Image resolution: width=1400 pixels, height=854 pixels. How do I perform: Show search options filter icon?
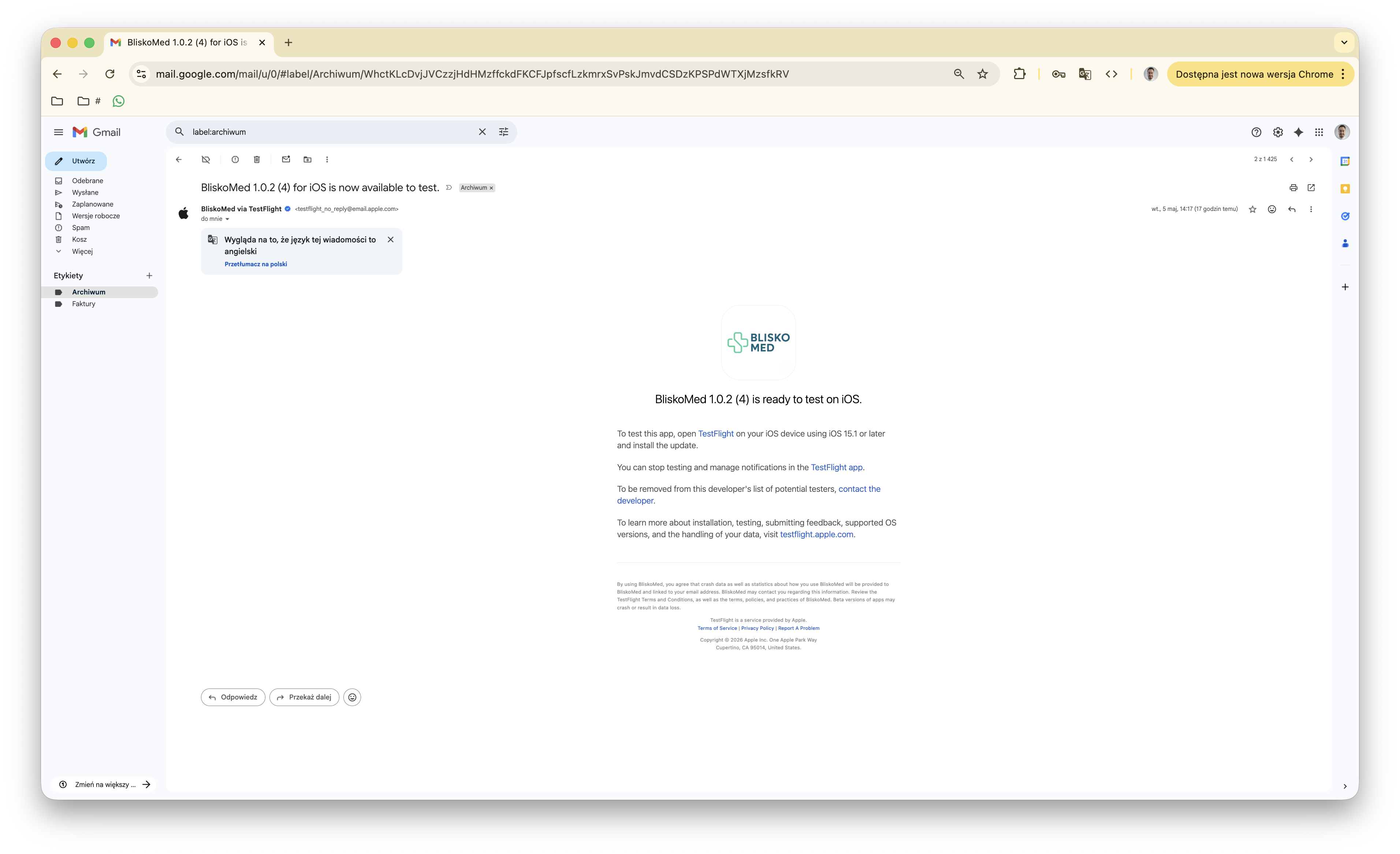click(x=503, y=132)
